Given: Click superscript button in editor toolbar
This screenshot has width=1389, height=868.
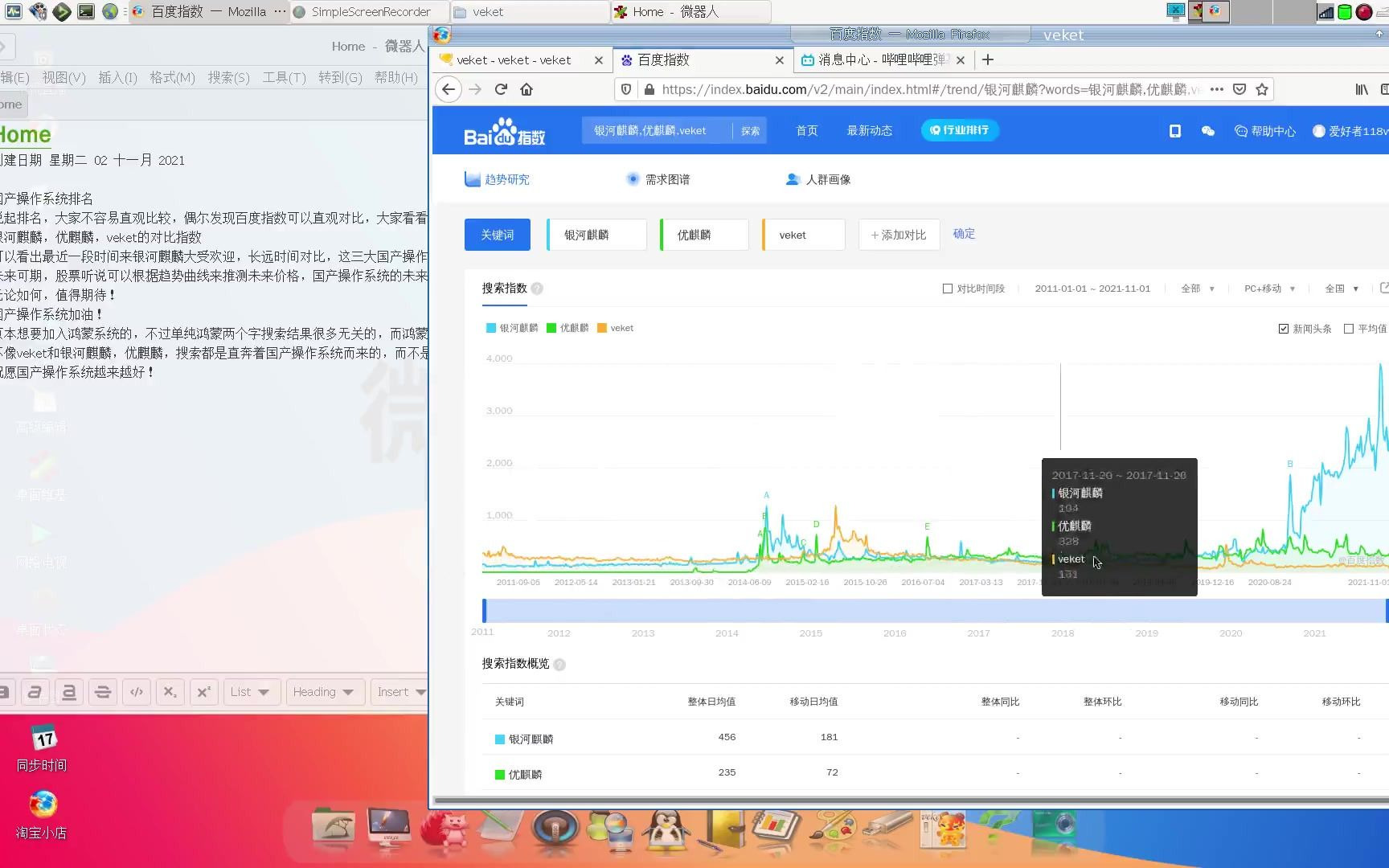Looking at the screenshot, I should point(203,692).
